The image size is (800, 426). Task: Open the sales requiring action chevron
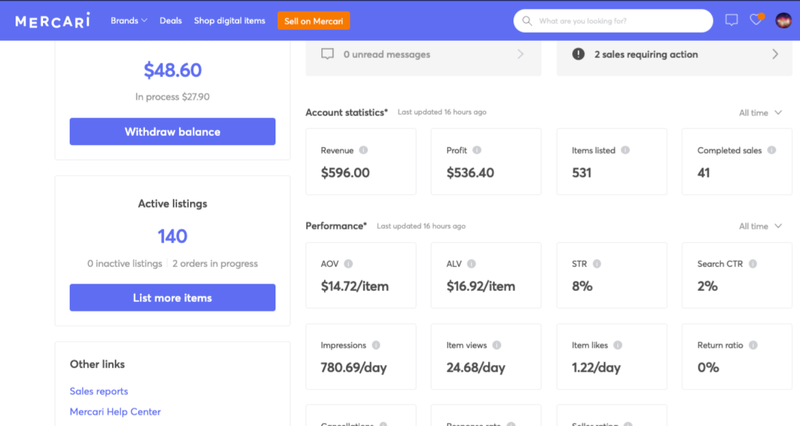coord(775,54)
